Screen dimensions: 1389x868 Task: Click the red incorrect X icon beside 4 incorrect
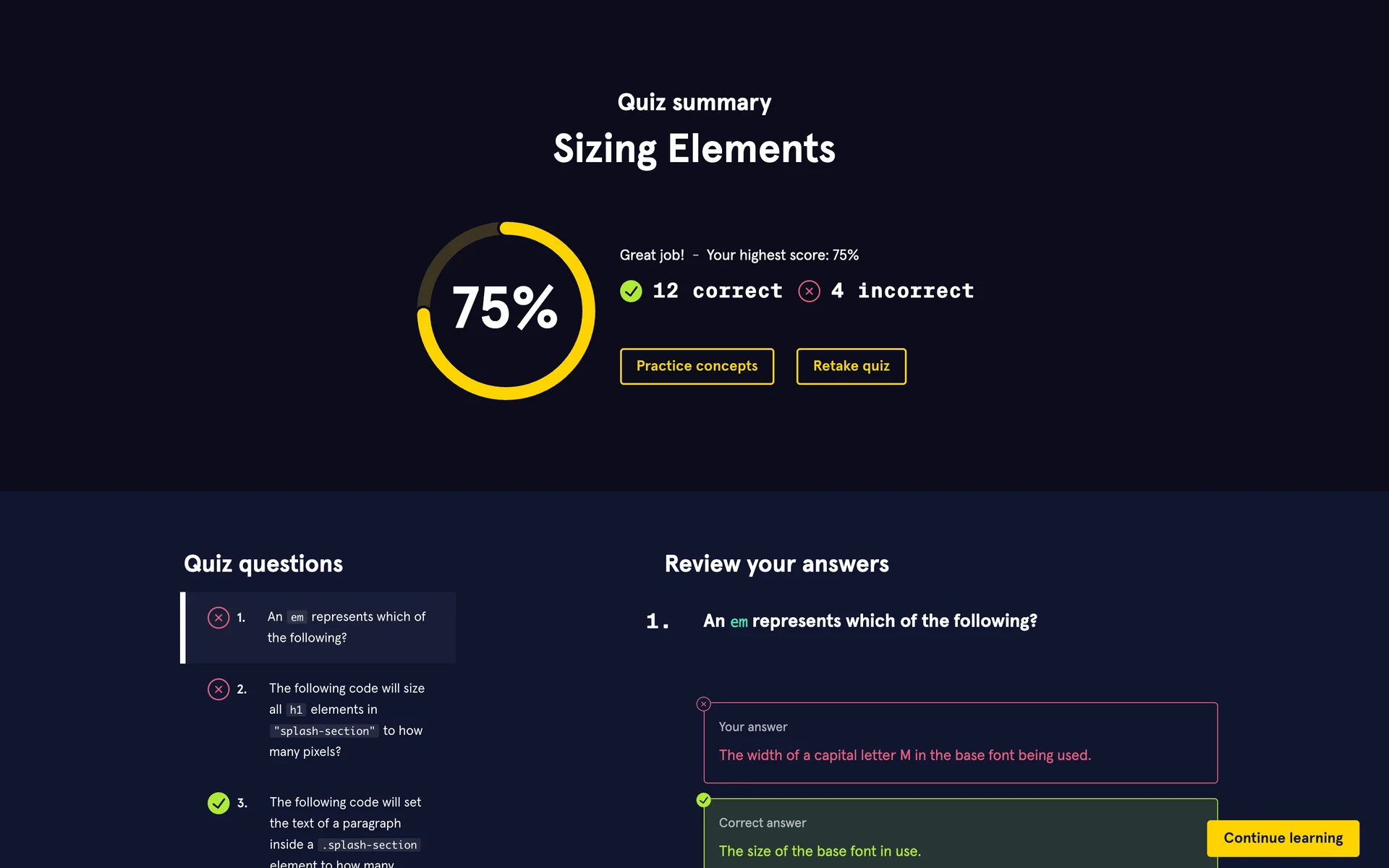click(x=809, y=292)
